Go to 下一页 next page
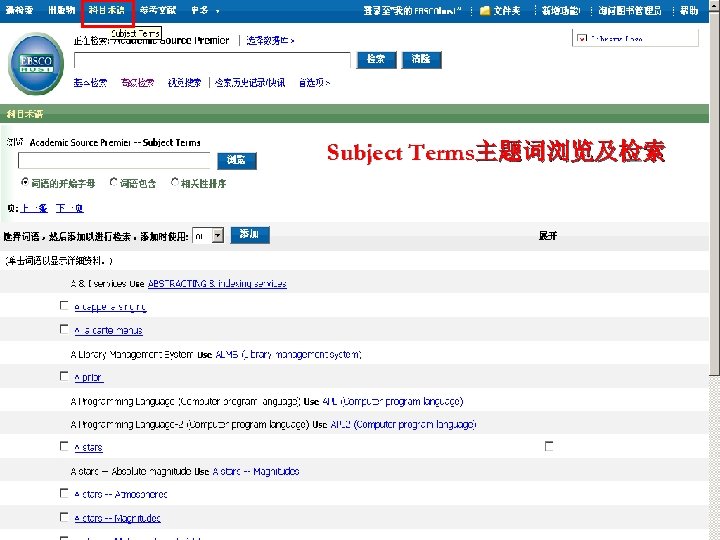This screenshot has width=720, height=540. 70,208
